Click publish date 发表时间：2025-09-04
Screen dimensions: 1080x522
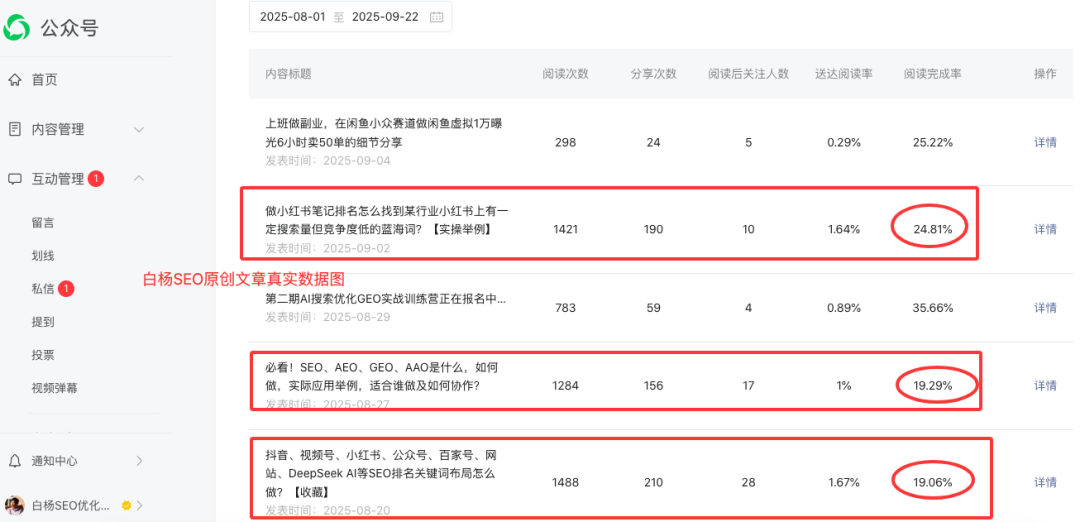[328, 161]
